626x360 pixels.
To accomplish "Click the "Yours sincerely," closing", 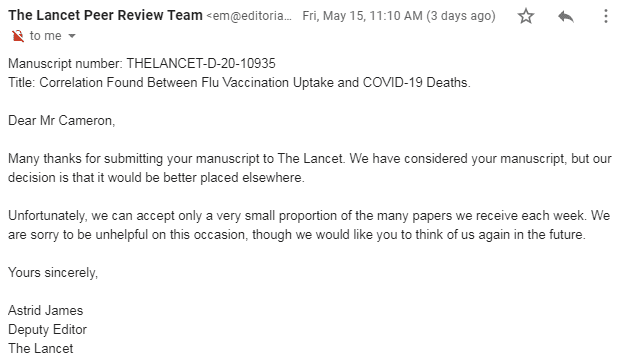I will pyautogui.click(x=53, y=273).
